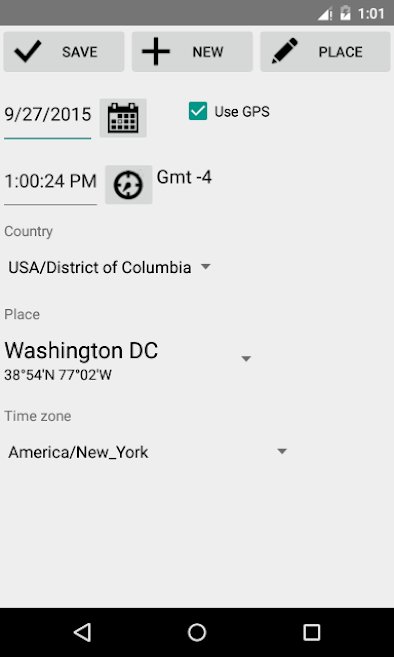Image resolution: width=394 pixels, height=657 pixels.
Task: Expand the America/New_York time zone dropdown
Action: (148, 452)
